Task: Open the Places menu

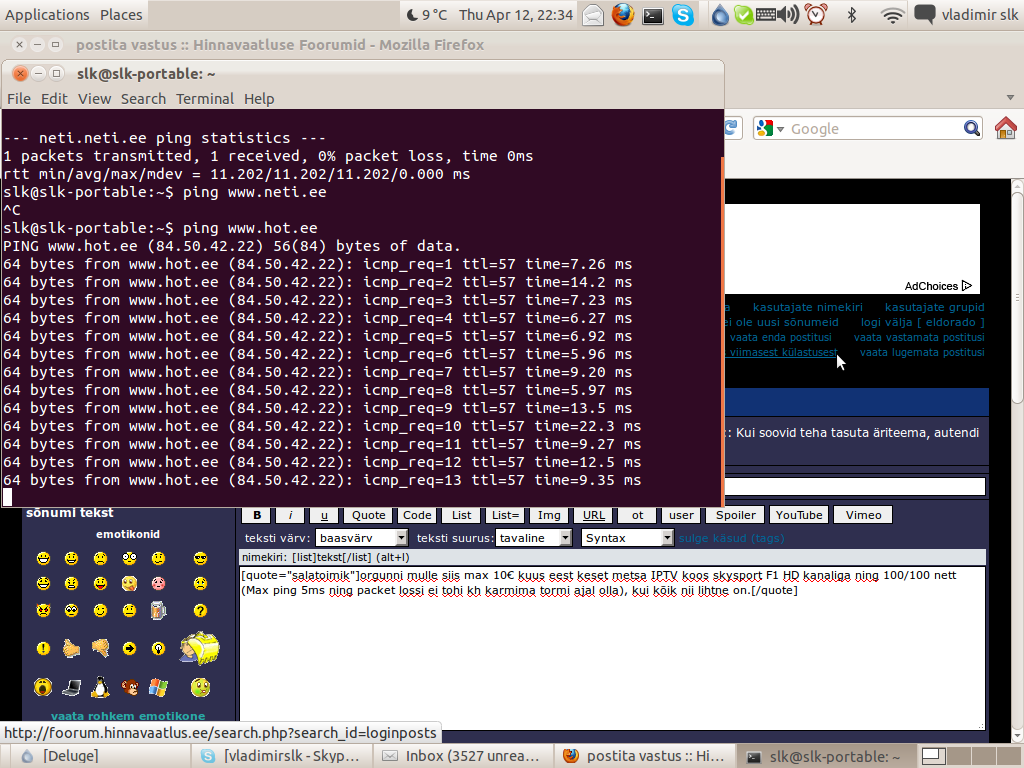Action: (121, 14)
